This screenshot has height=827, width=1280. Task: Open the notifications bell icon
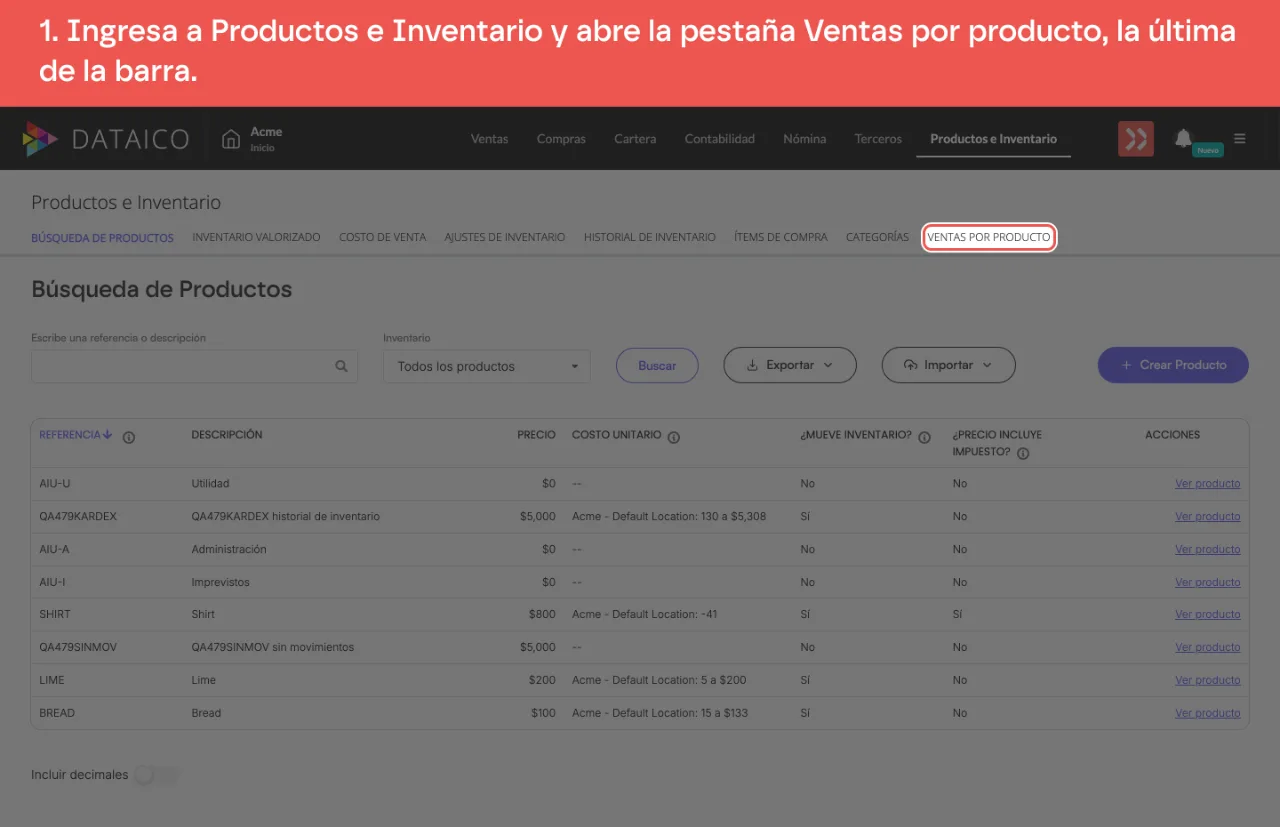click(1183, 138)
